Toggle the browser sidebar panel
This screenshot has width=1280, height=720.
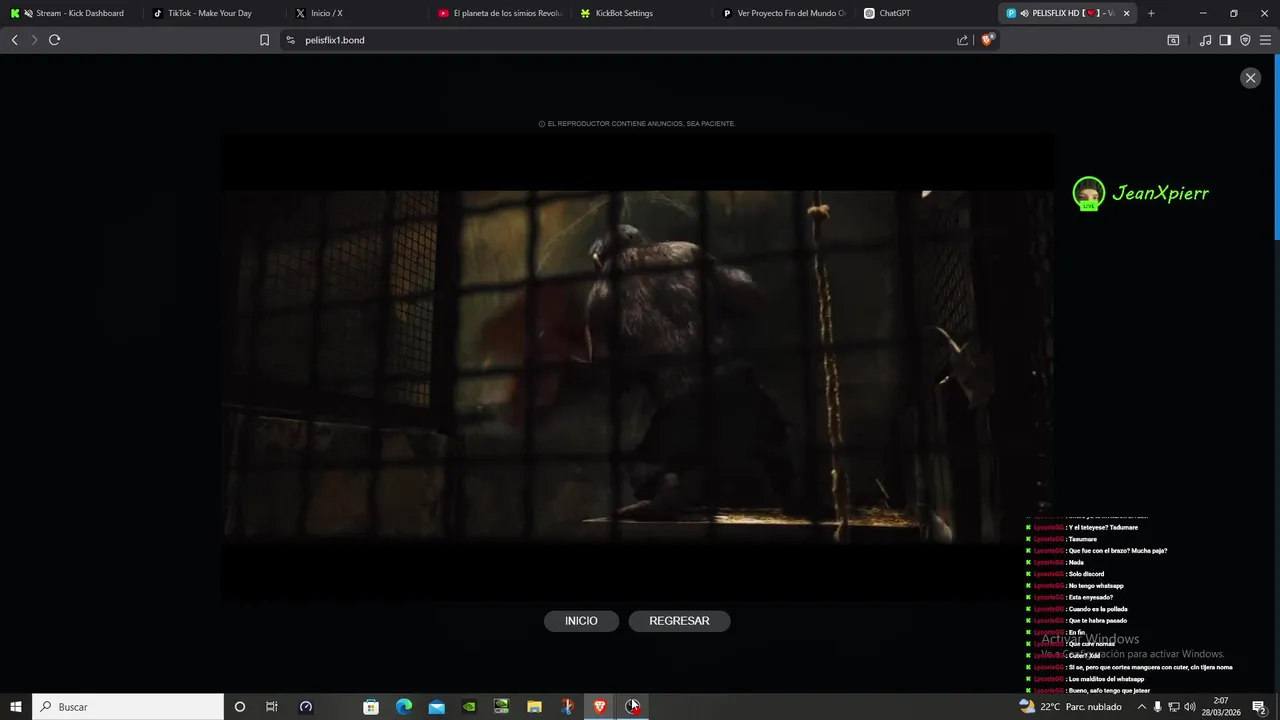(1225, 40)
